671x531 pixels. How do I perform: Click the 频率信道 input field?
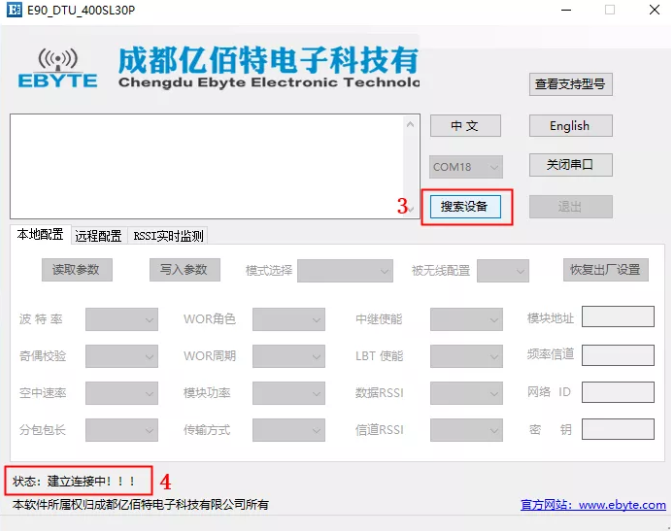(x=618, y=355)
